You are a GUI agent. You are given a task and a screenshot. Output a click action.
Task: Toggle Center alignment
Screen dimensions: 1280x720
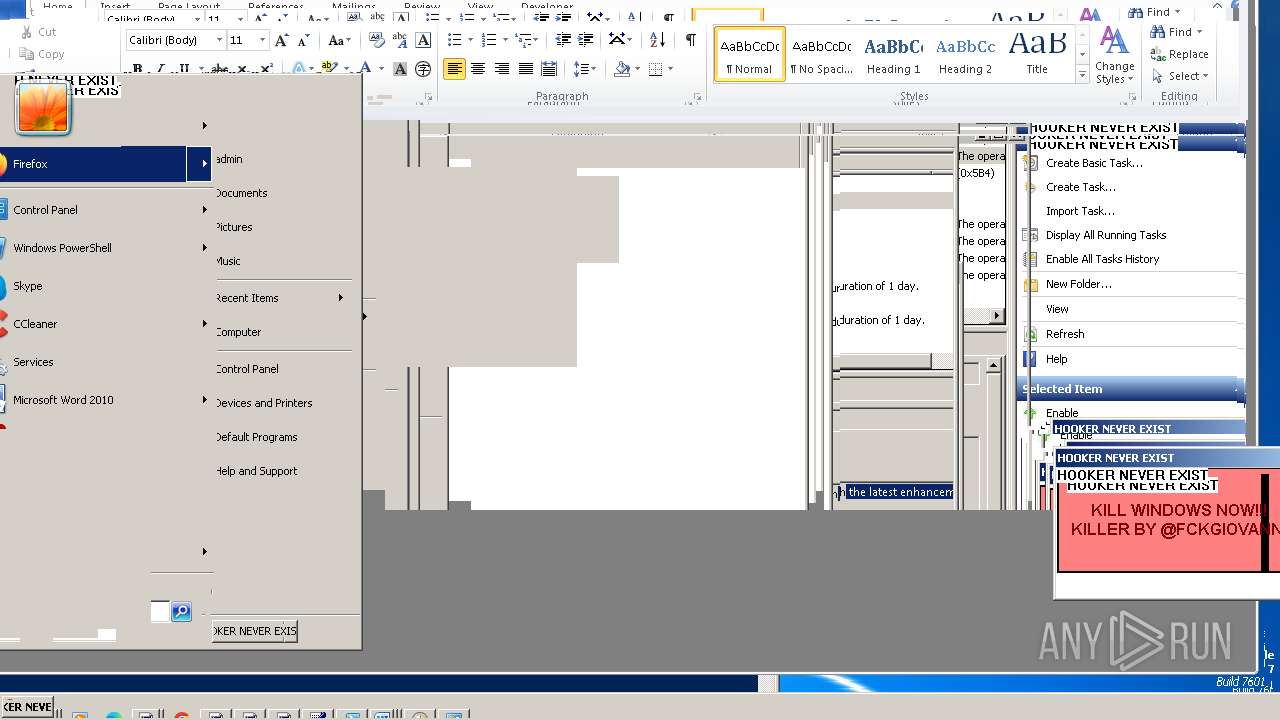pyautogui.click(x=478, y=69)
